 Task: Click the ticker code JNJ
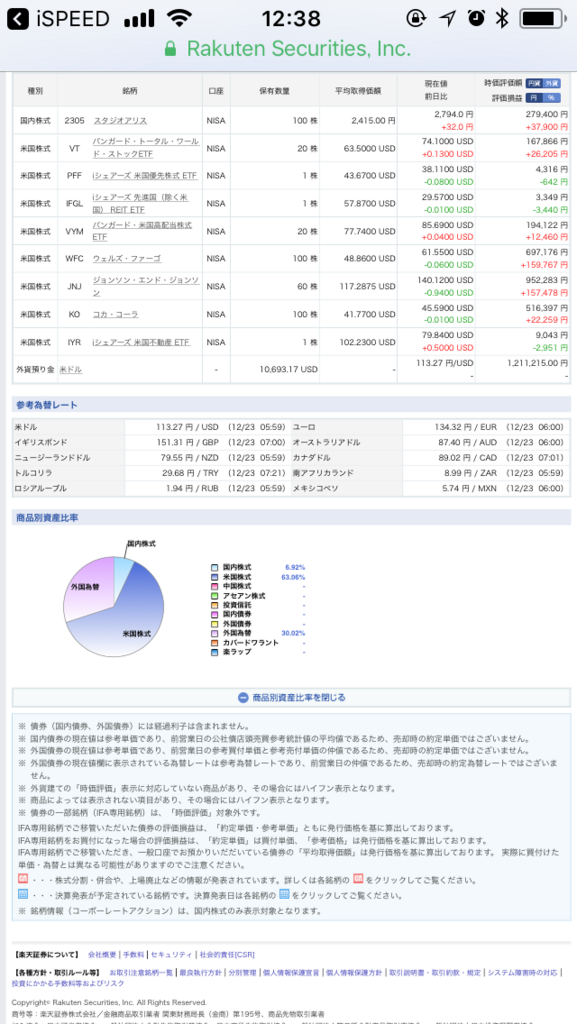coord(74,287)
